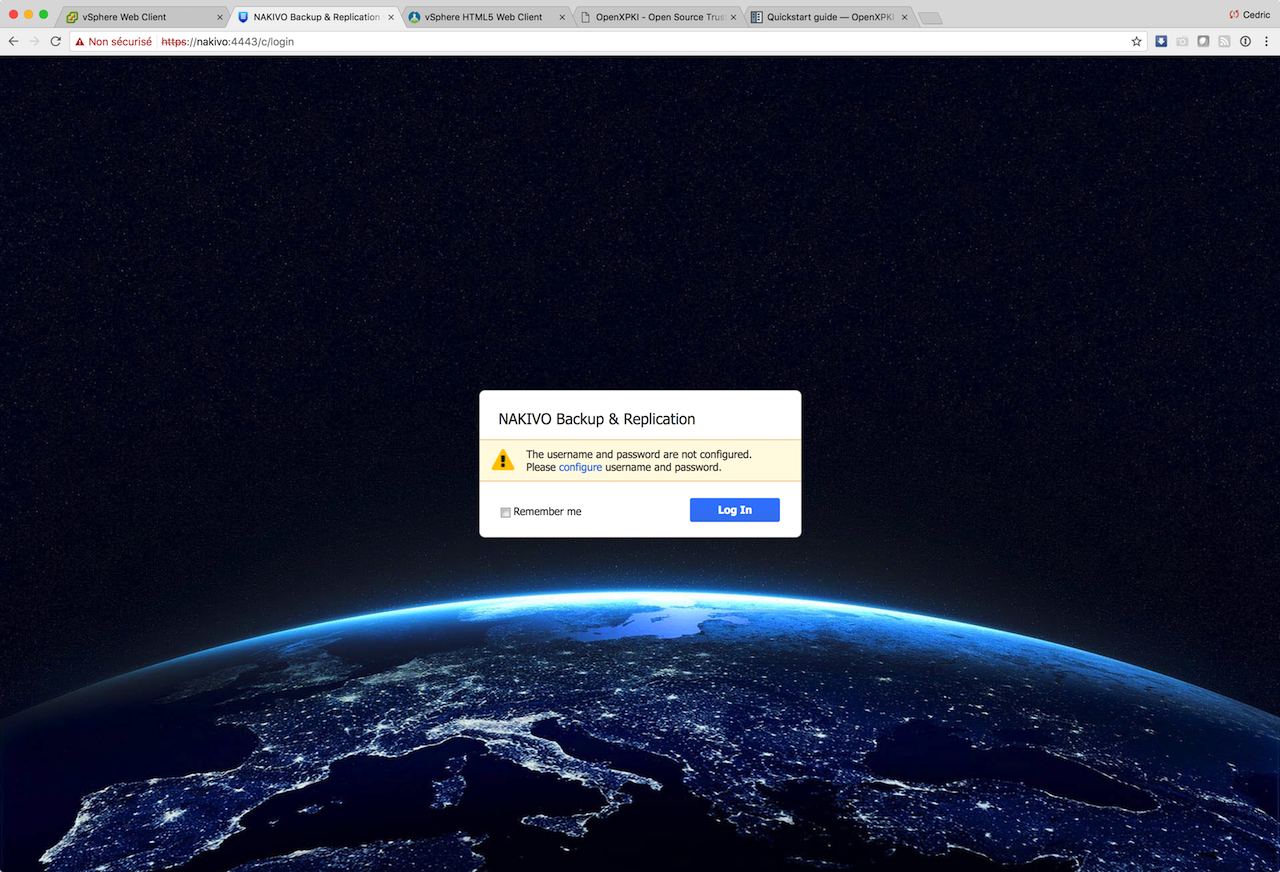Switch to the vSphere HTML5 Web Client tab
The height and width of the screenshot is (872, 1280).
pyautogui.click(x=483, y=17)
